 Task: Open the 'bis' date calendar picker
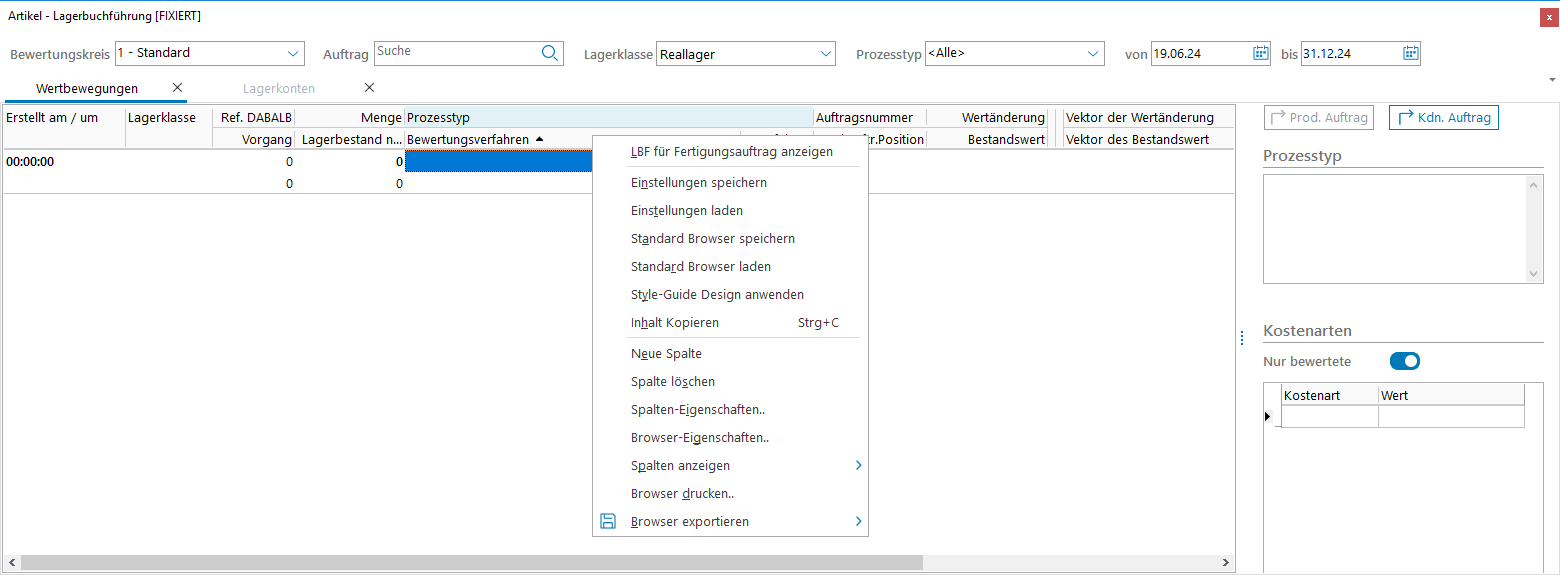pos(1410,53)
